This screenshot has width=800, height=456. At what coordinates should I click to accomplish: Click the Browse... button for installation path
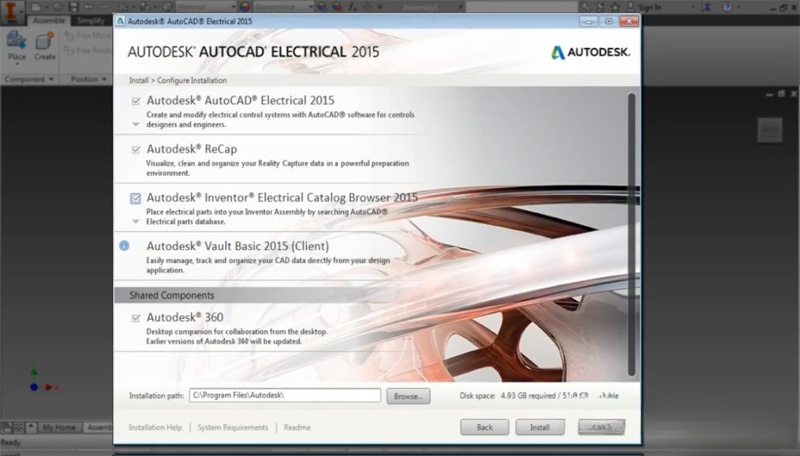408,396
